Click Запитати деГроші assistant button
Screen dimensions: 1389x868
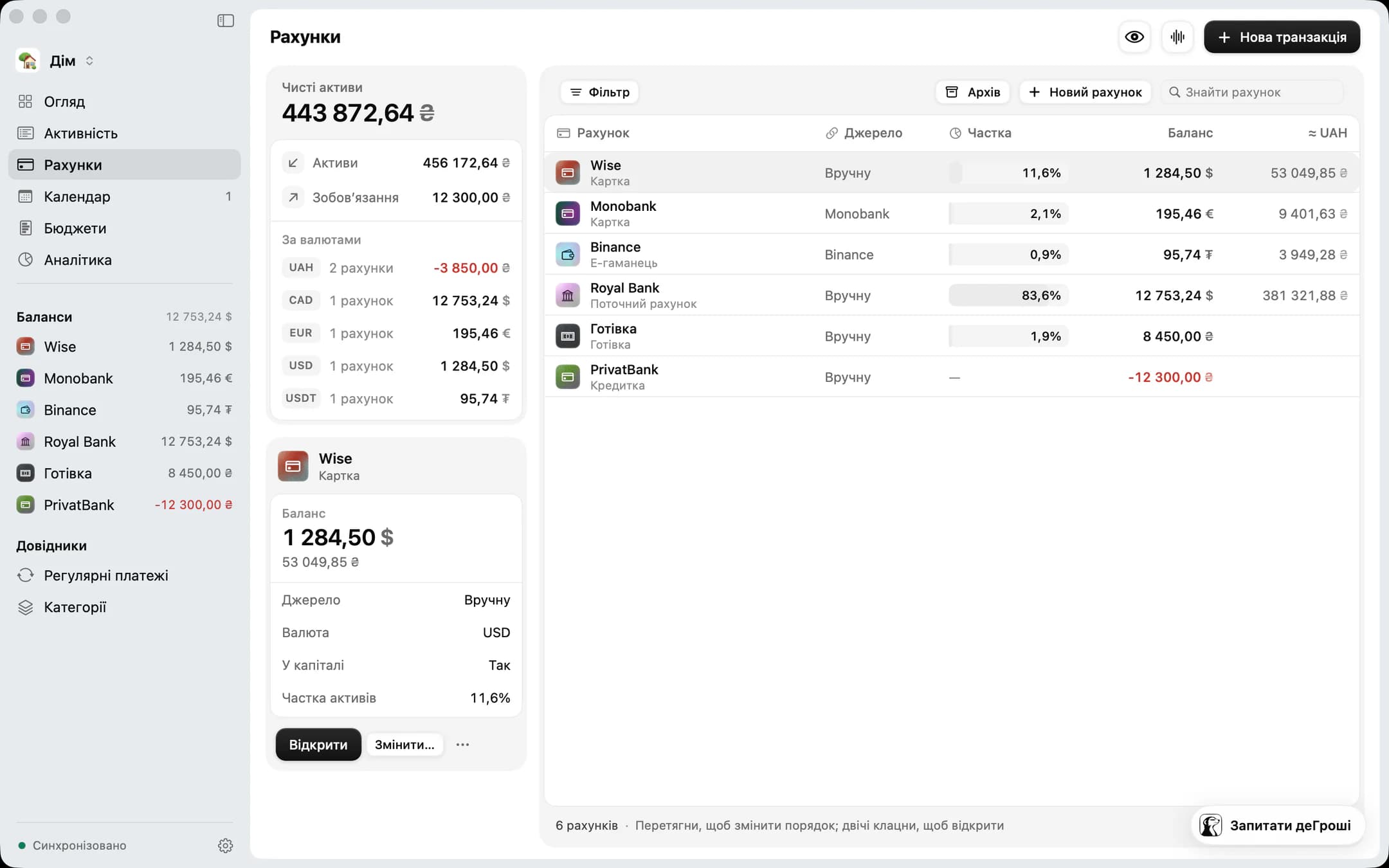tap(1277, 826)
